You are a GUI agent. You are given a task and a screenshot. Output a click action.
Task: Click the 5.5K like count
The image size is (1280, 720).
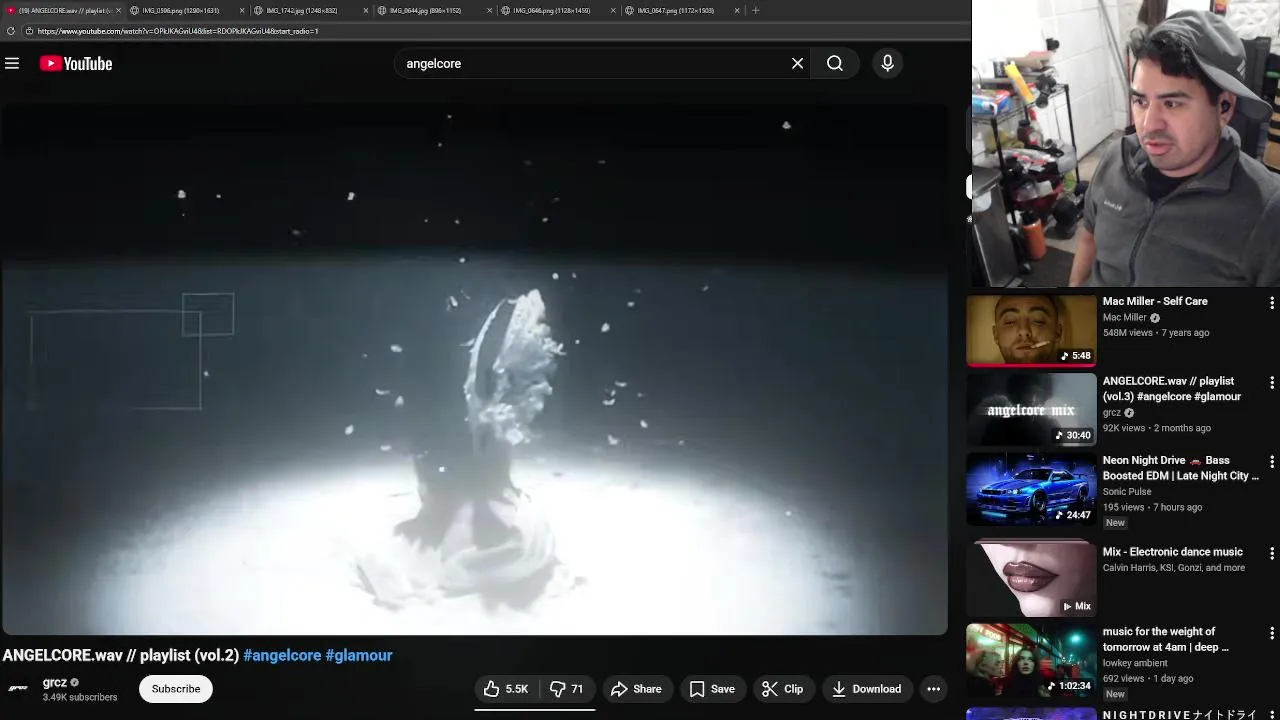(517, 689)
